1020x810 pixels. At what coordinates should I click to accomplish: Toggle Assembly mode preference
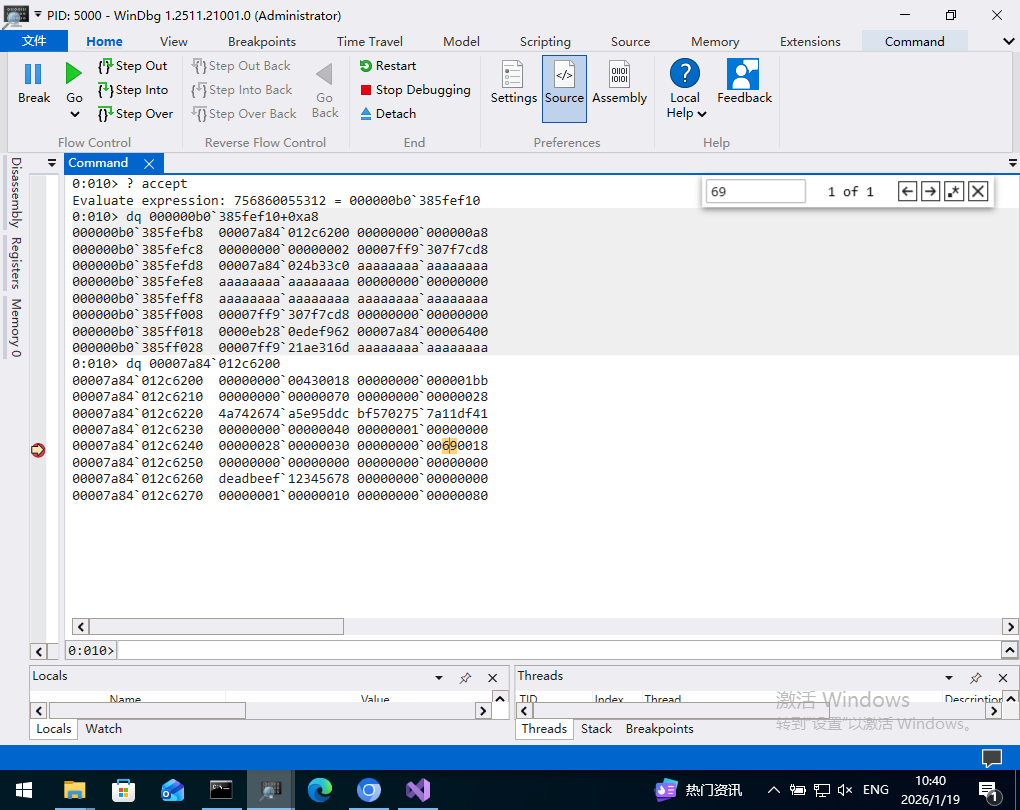(x=619, y=83)
